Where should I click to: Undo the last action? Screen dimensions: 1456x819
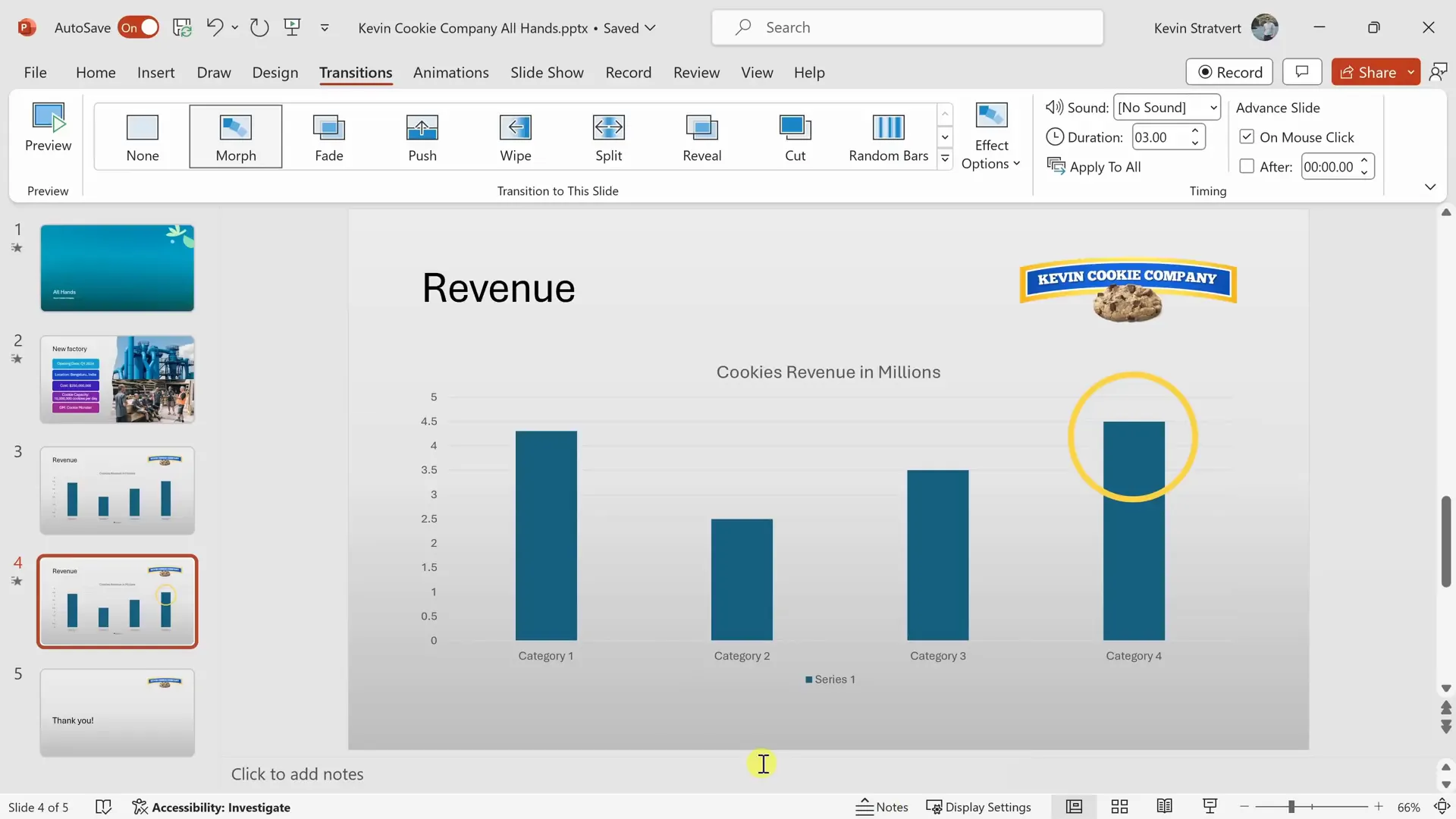point(215,28)
